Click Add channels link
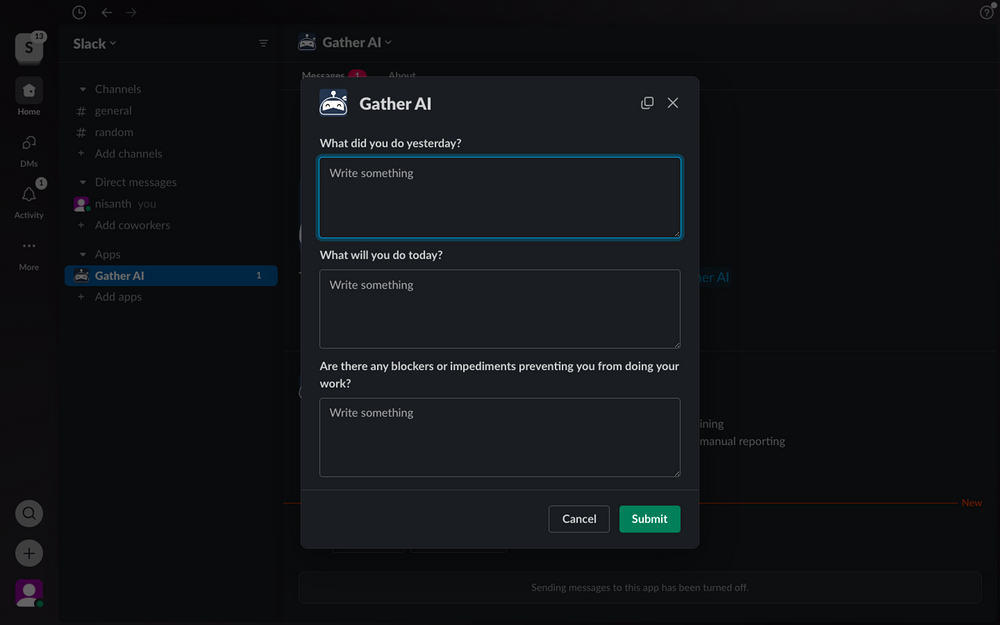The image size is (1000, 625). point(128,154)
